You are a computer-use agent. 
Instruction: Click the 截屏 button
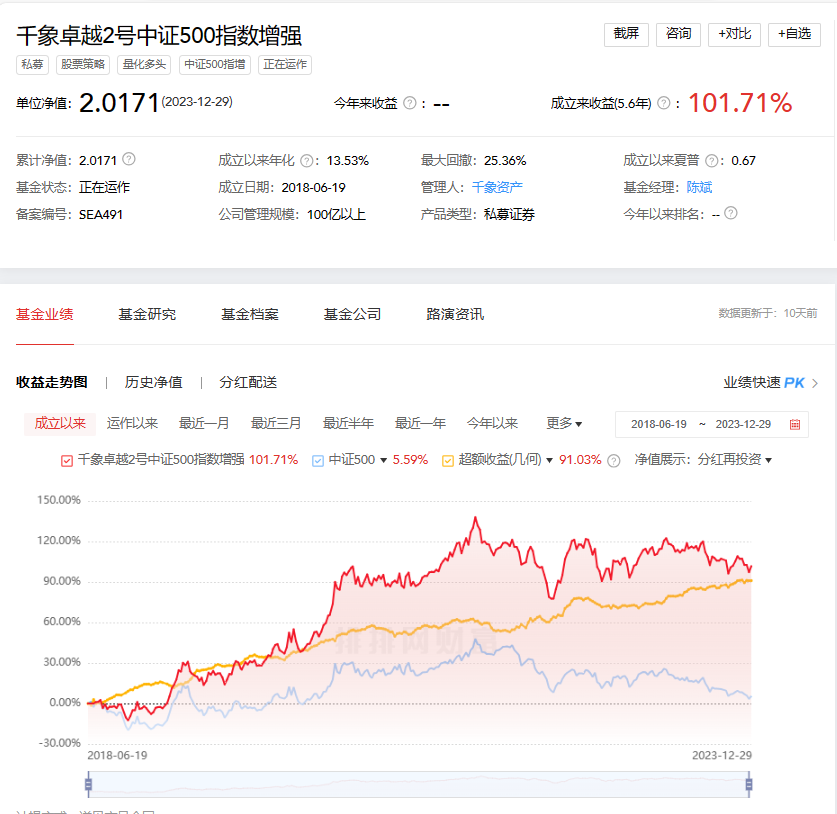pyautogui.click(x=626, y=35)
